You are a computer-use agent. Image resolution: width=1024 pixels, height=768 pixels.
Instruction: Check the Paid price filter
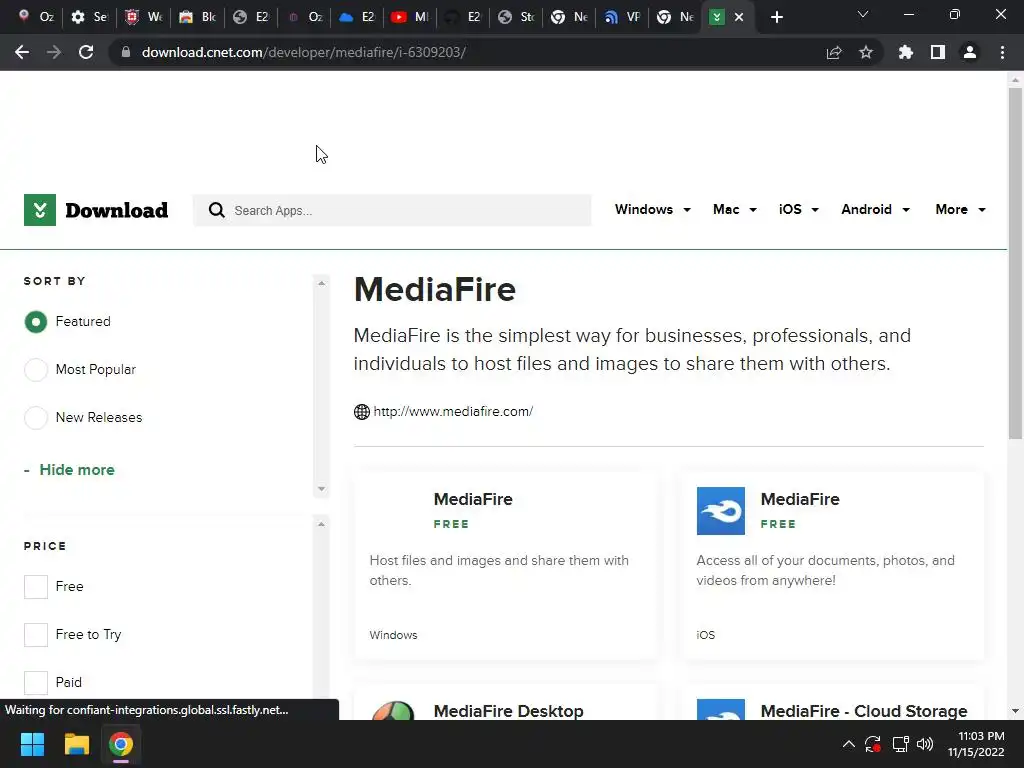tap(36, 682)
